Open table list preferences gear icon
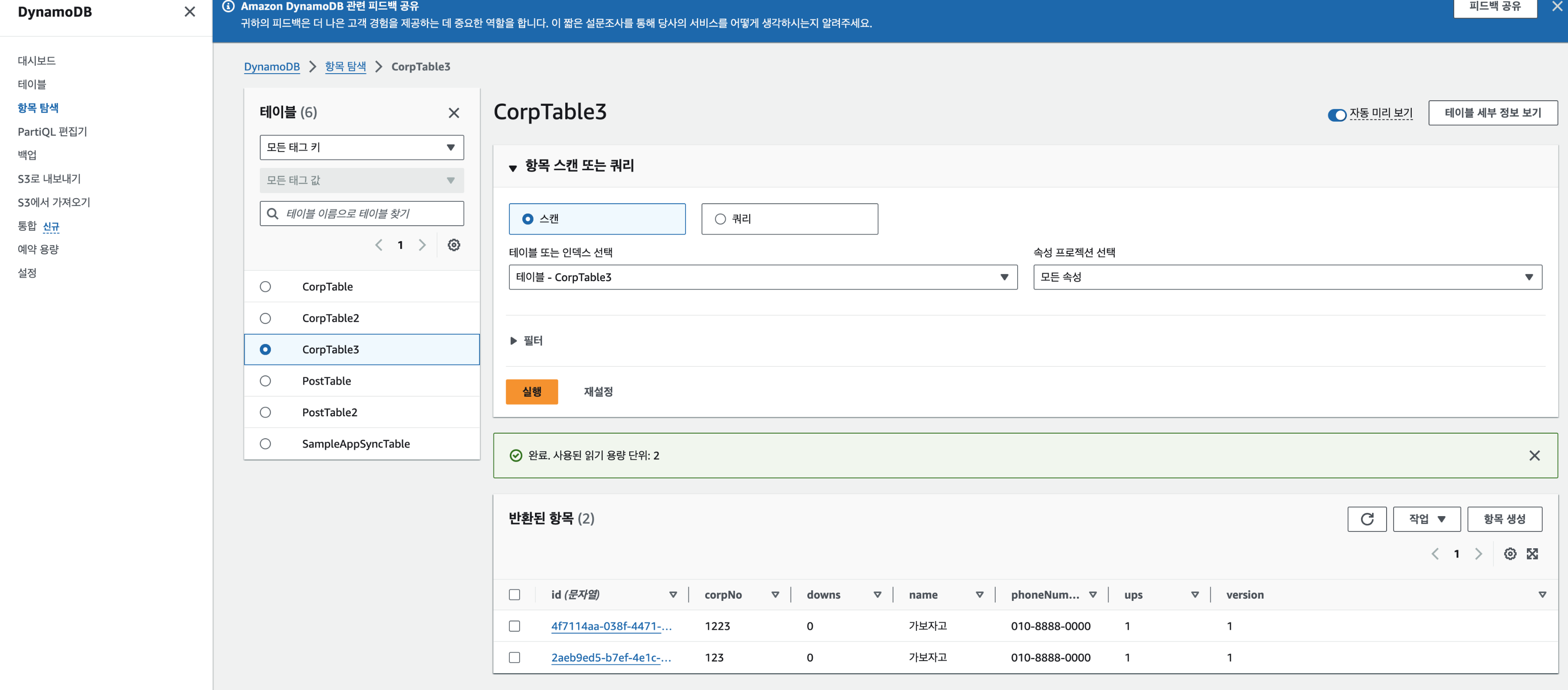The height and width of the screenshot is (690, 1568). (x=453, y=245)
